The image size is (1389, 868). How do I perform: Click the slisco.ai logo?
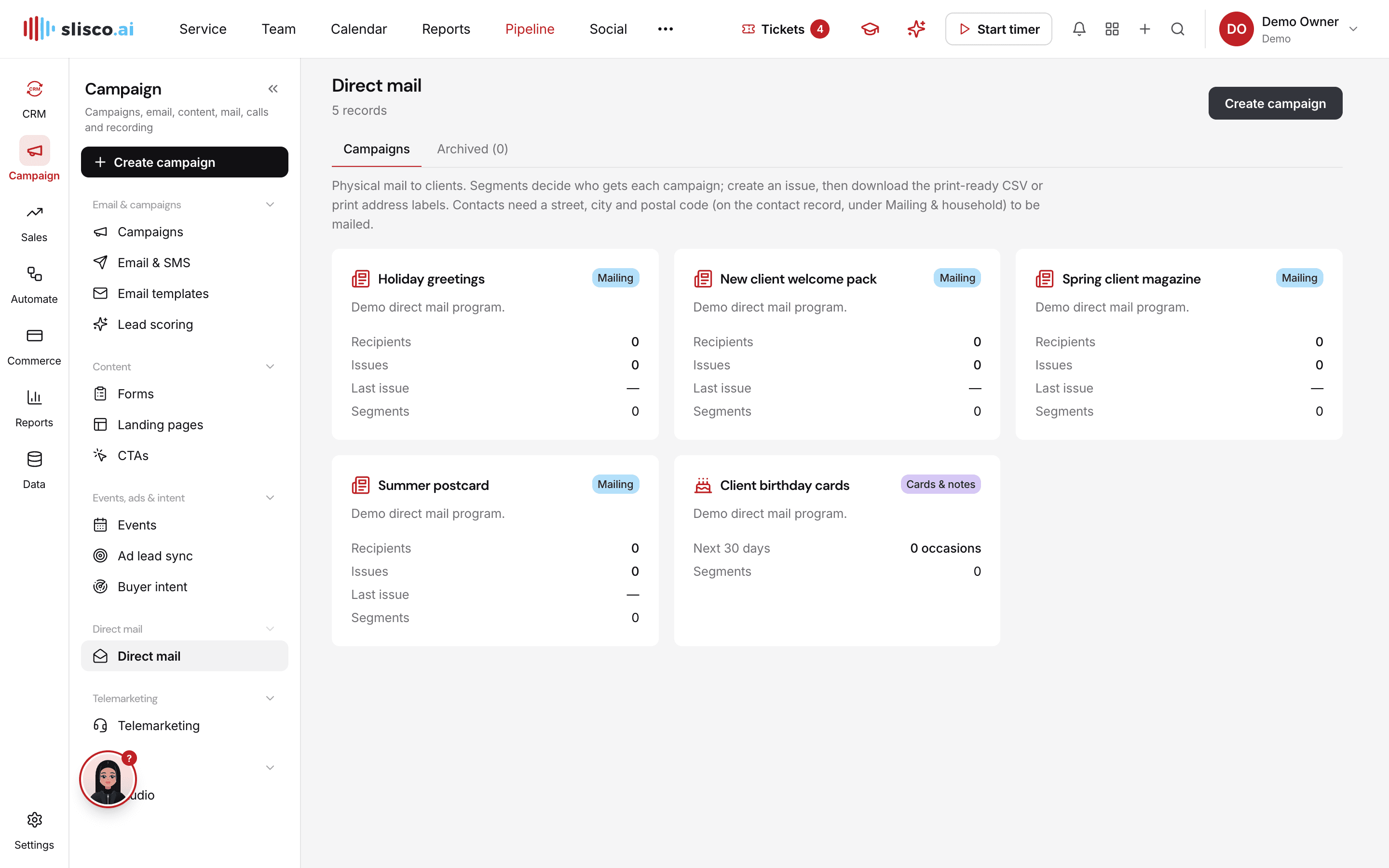(79, 29)
